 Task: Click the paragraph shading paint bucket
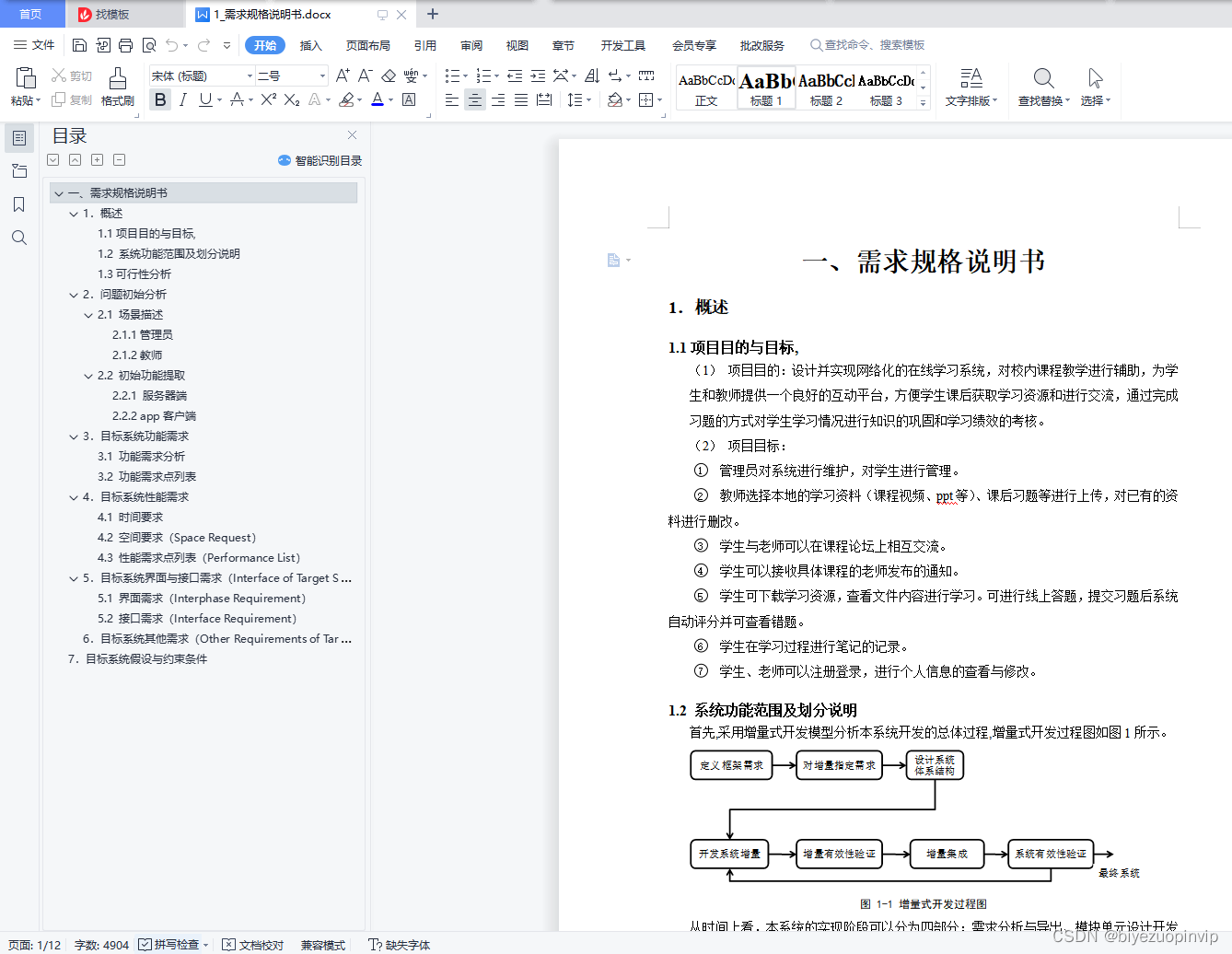coord(614,99)
